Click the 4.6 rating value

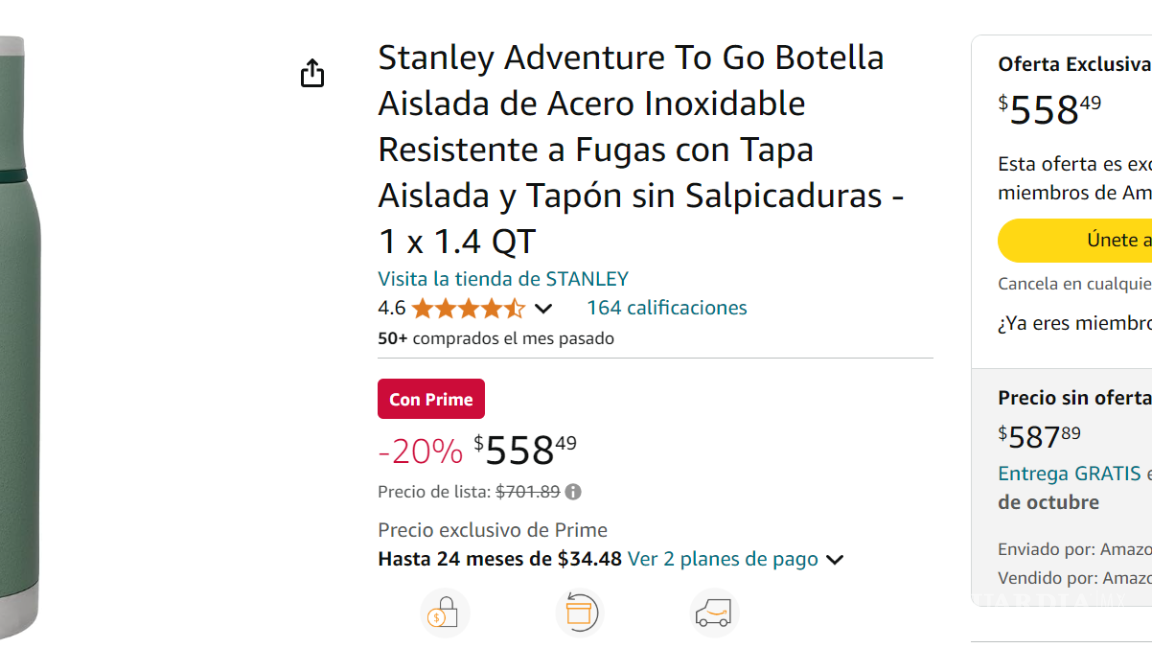(390, 307)
